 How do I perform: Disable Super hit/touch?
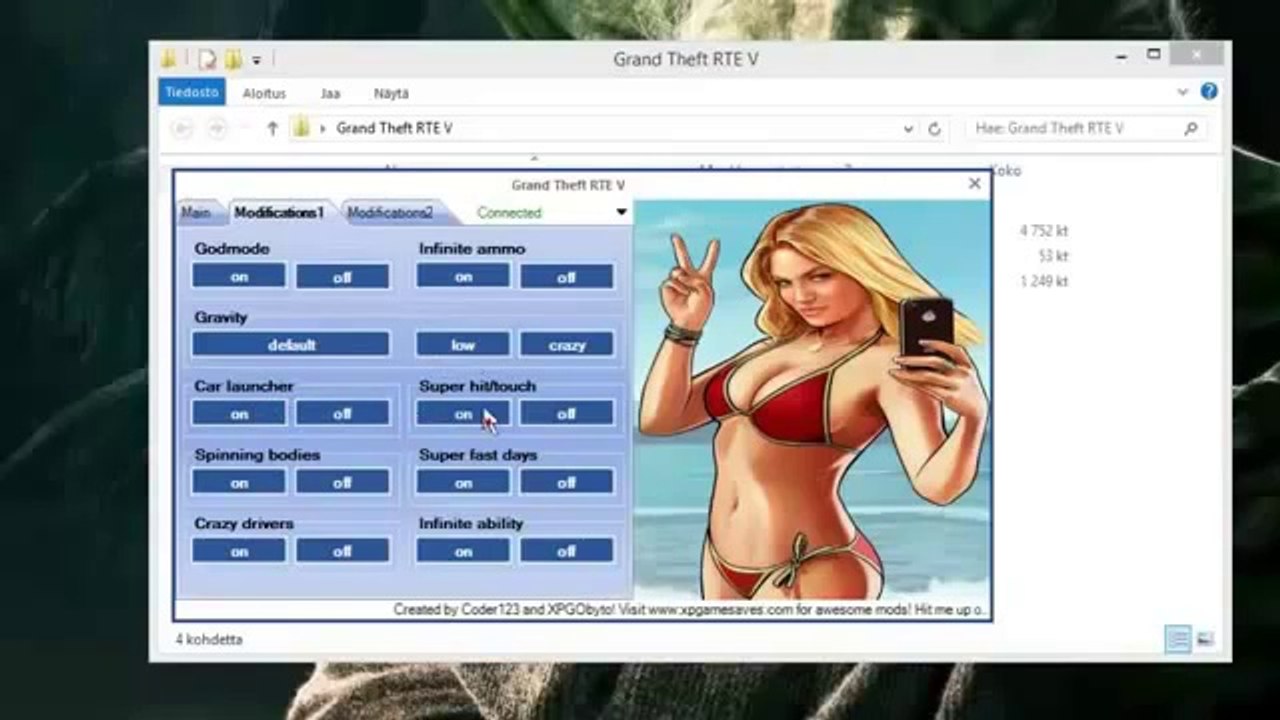click(567, 413)
